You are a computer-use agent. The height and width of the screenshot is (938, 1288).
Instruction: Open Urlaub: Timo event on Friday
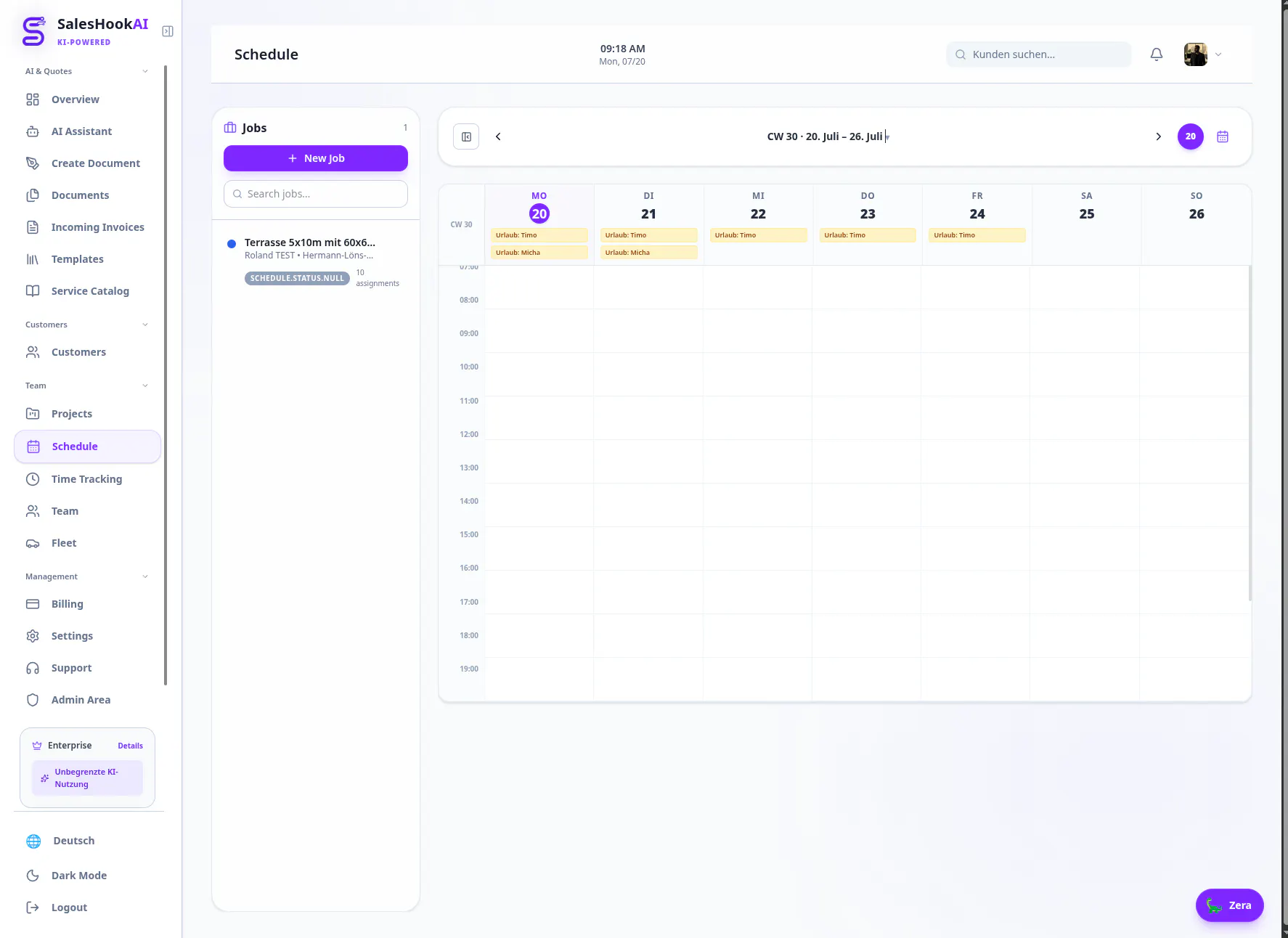(x=977, y=235)
